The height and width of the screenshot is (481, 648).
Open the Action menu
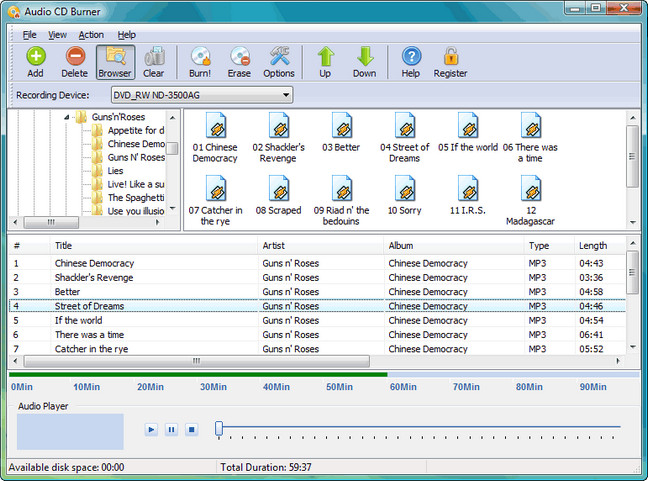coord(91,34)
